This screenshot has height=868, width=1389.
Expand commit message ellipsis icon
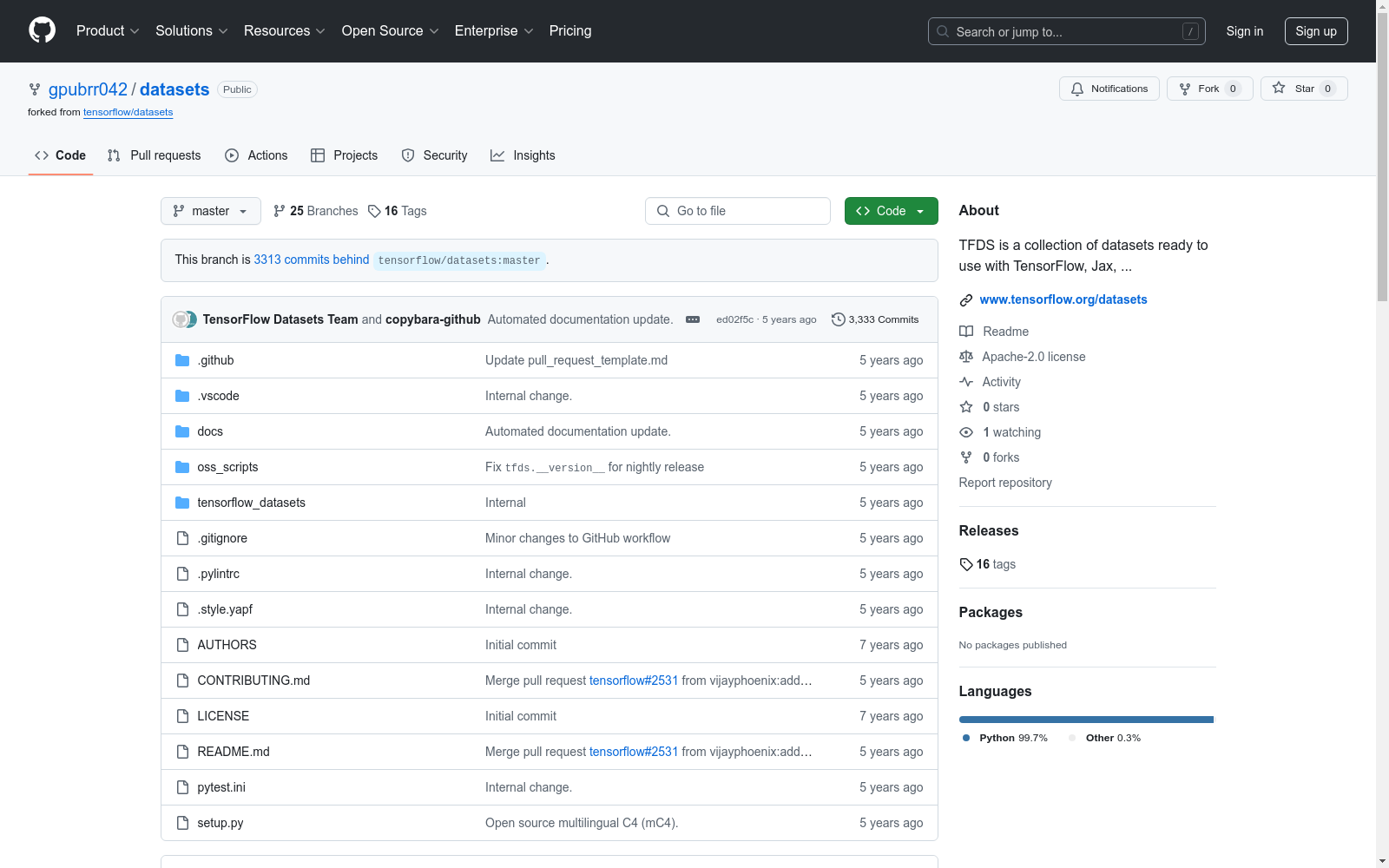coord(693,319)
